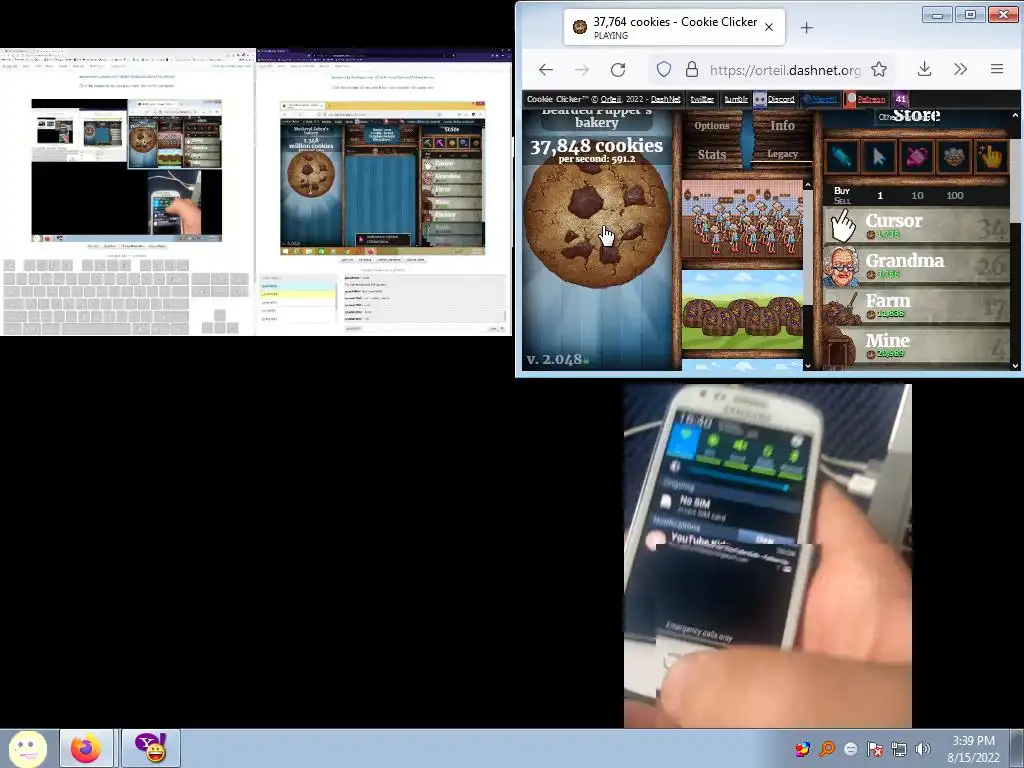Click scroll-up arrow of buildings panel
Screen dimensions: 1024x768
(808, 185)
